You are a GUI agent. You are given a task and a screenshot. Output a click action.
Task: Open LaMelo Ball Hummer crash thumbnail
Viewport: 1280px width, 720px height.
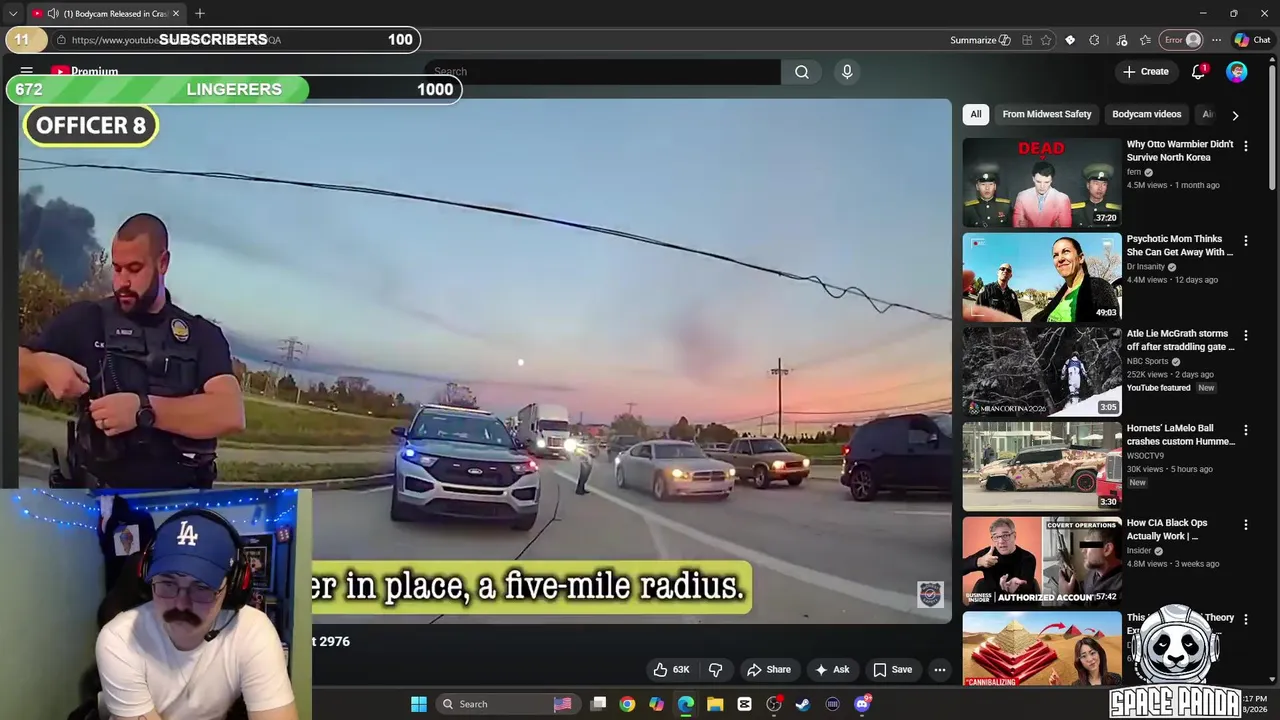(x=1042, y=467)
